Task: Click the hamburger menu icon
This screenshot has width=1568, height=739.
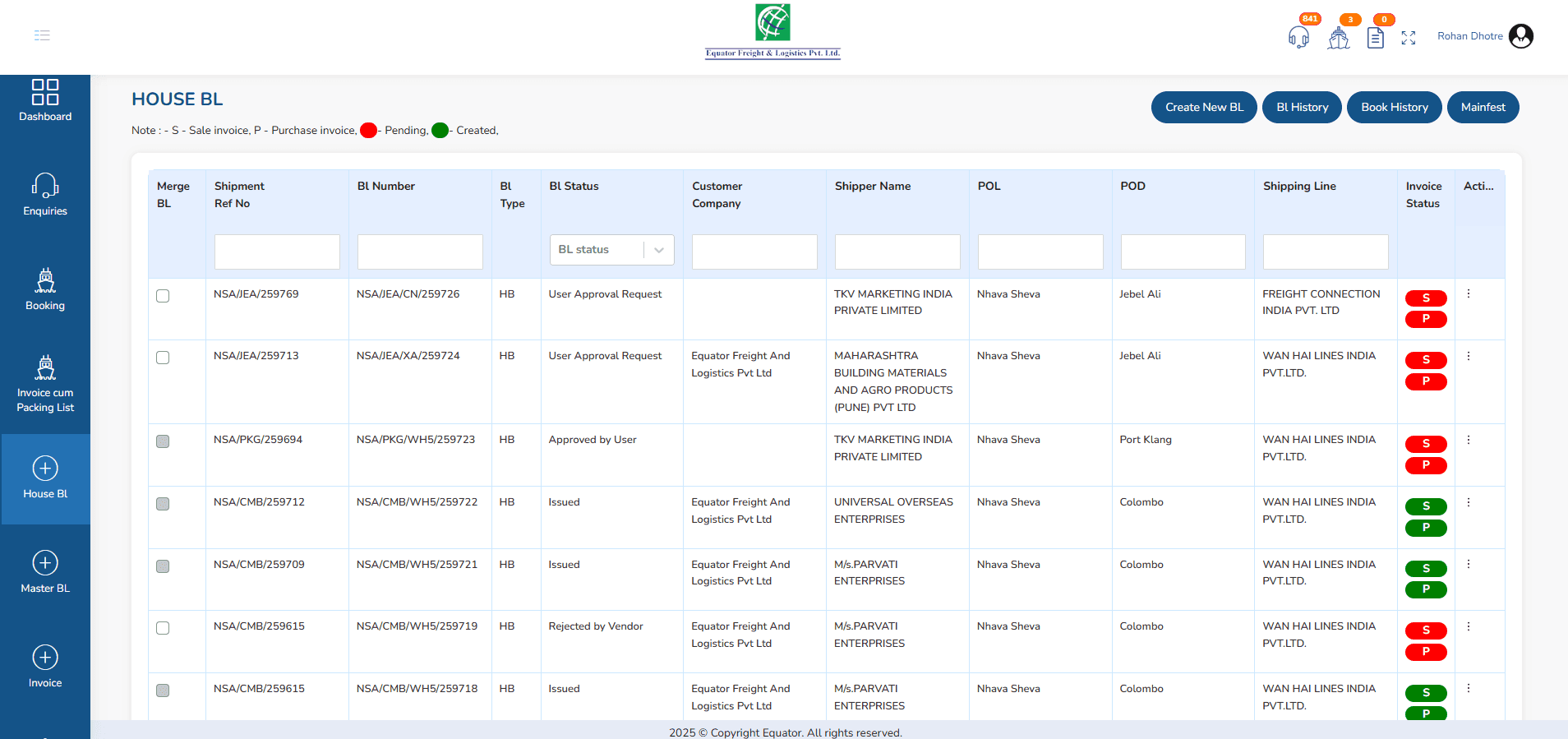Action: (42, 35)
